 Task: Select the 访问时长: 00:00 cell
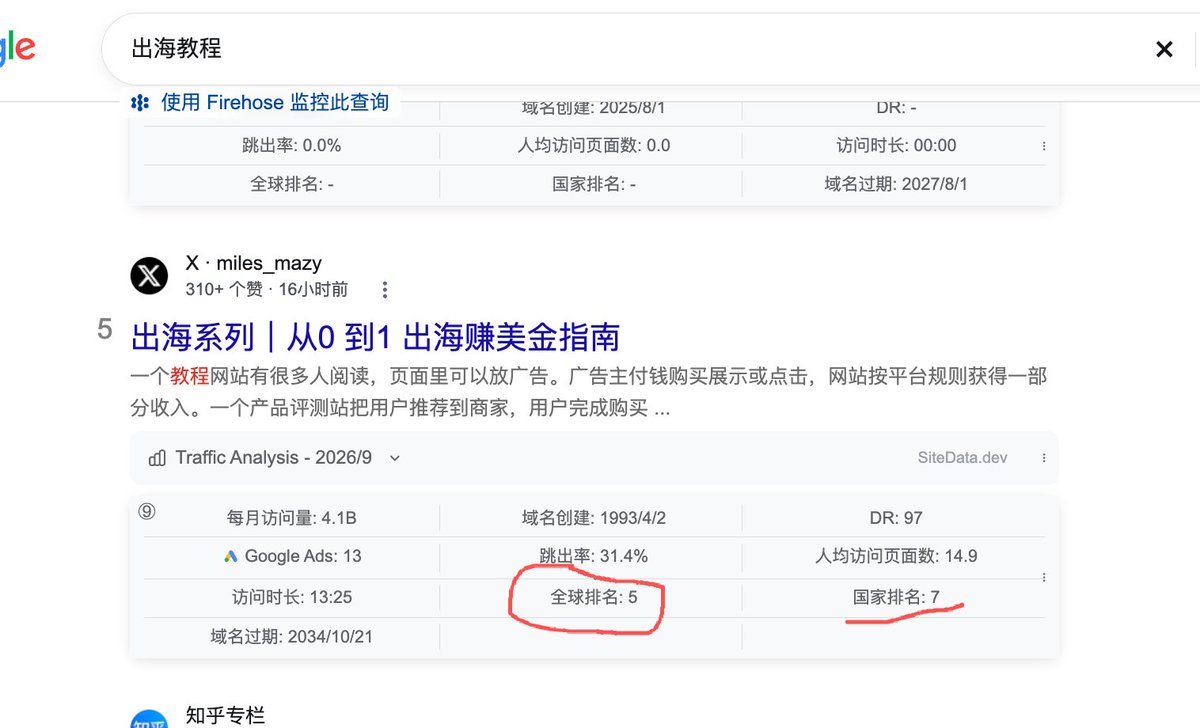point(896,145)
